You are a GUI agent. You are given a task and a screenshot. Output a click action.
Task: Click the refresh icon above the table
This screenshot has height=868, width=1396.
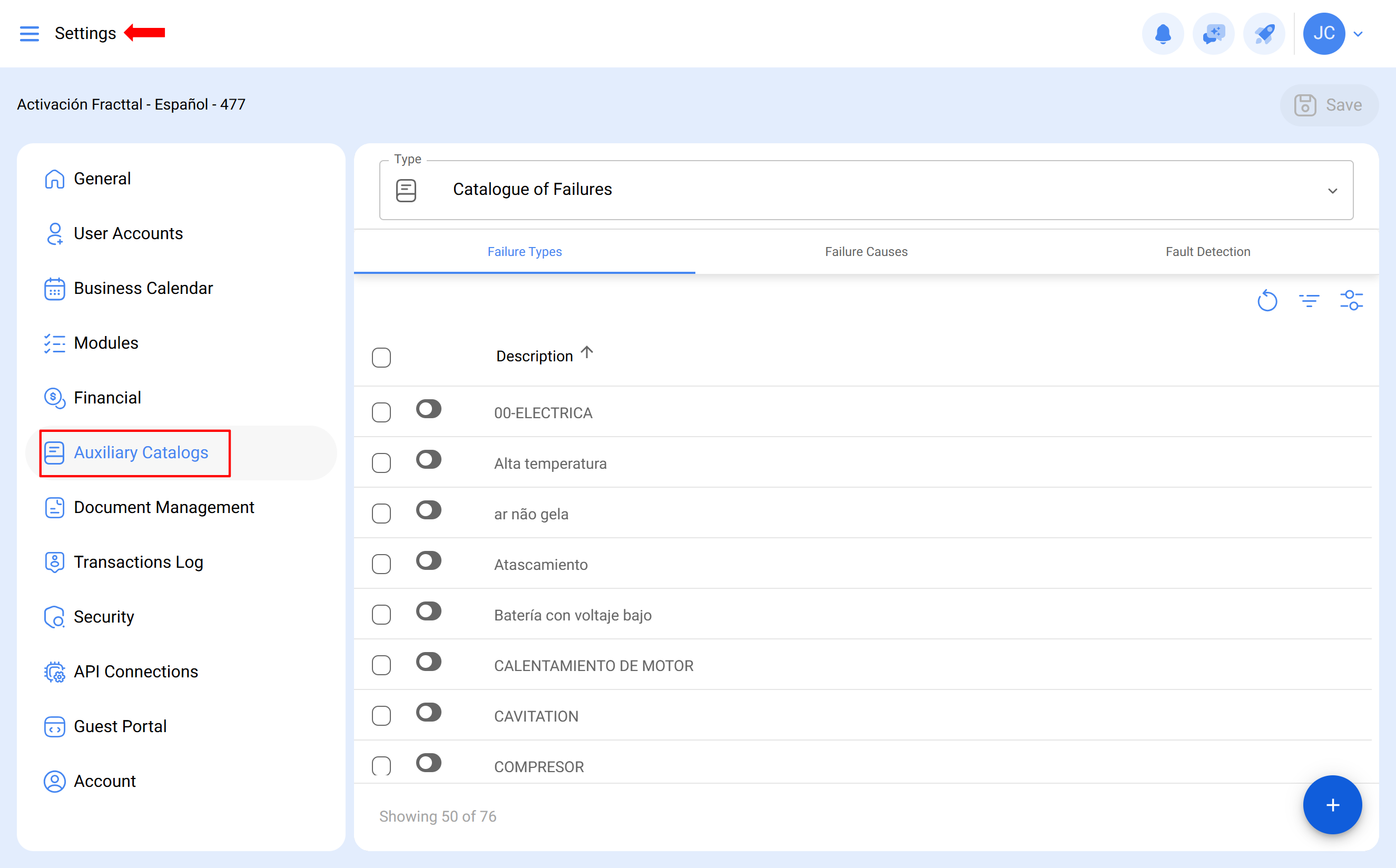pyautogui.click(x=1267, y=300)
